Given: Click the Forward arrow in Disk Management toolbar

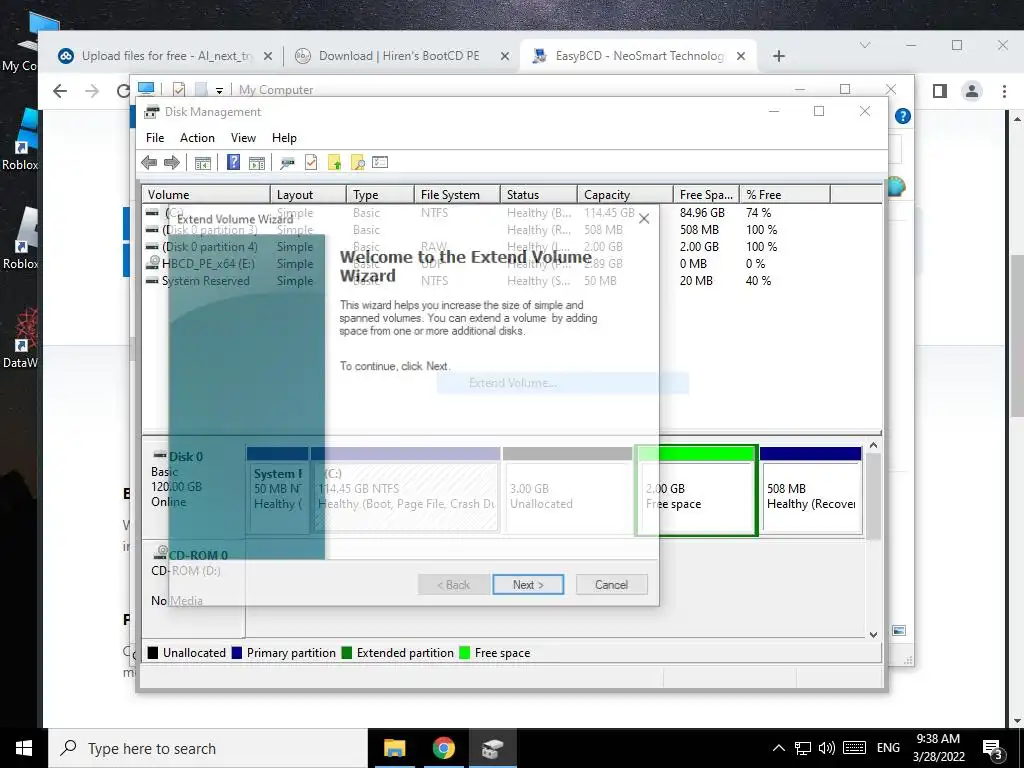Looking at the screenshot, I should (x=172, y=163).
